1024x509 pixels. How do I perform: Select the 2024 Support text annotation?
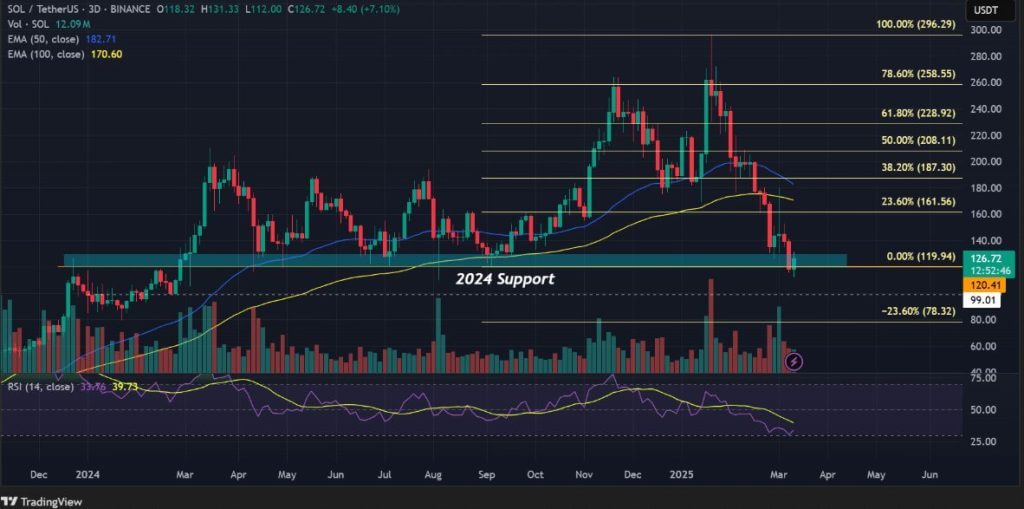pos(504,279)
